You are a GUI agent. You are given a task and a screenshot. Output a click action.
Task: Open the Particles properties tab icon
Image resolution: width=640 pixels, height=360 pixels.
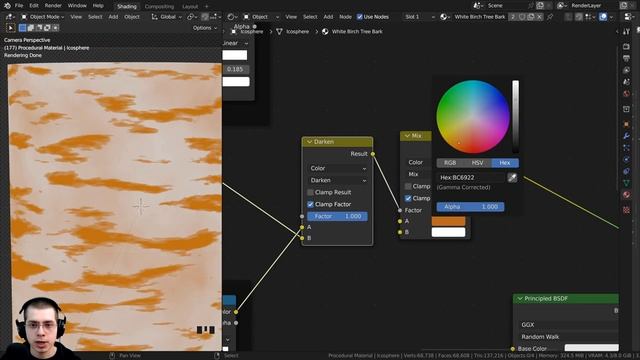tap(627, 148)
